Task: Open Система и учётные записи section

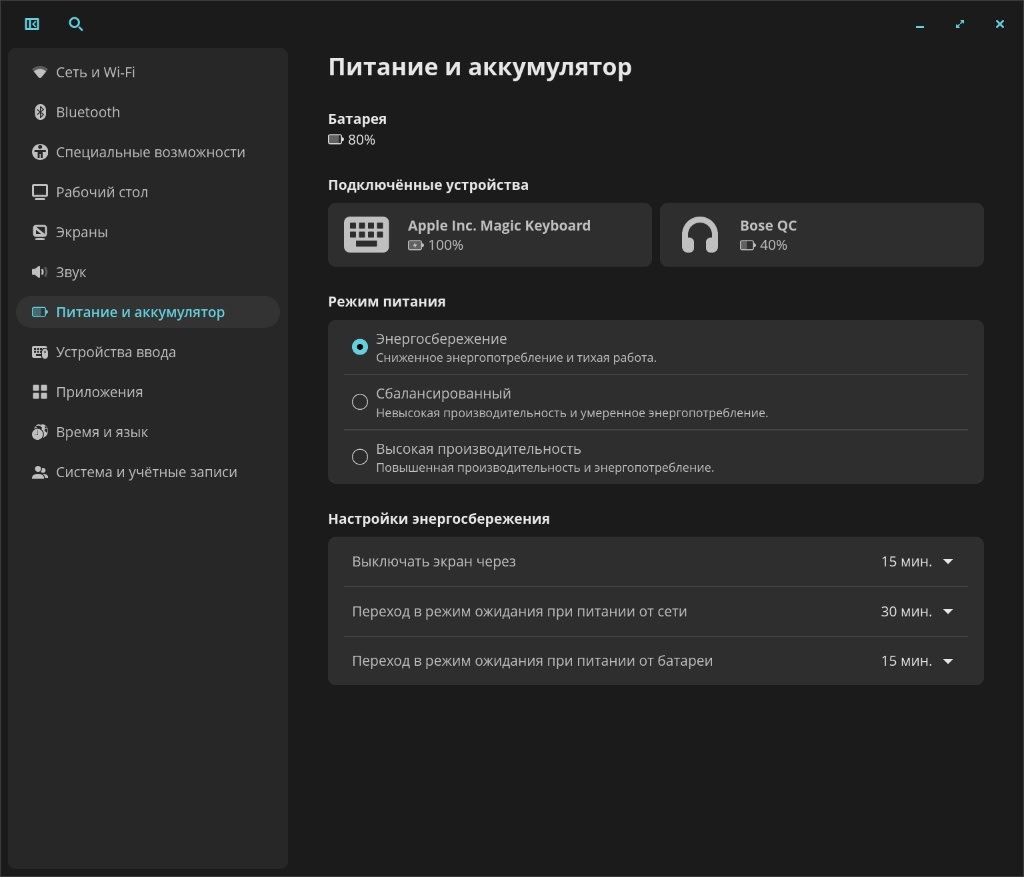Action: pos(146,472)
